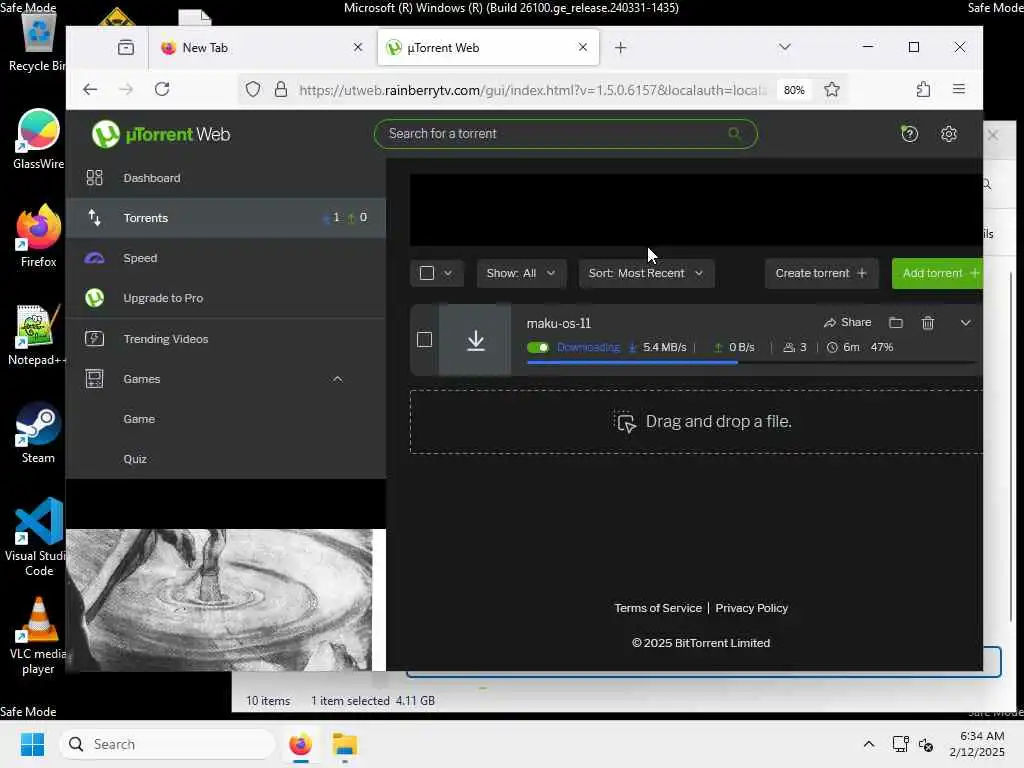Tick the select-all torrents checkbox
Viewport: 1024px width, 768px height.
tap(426, 273)
